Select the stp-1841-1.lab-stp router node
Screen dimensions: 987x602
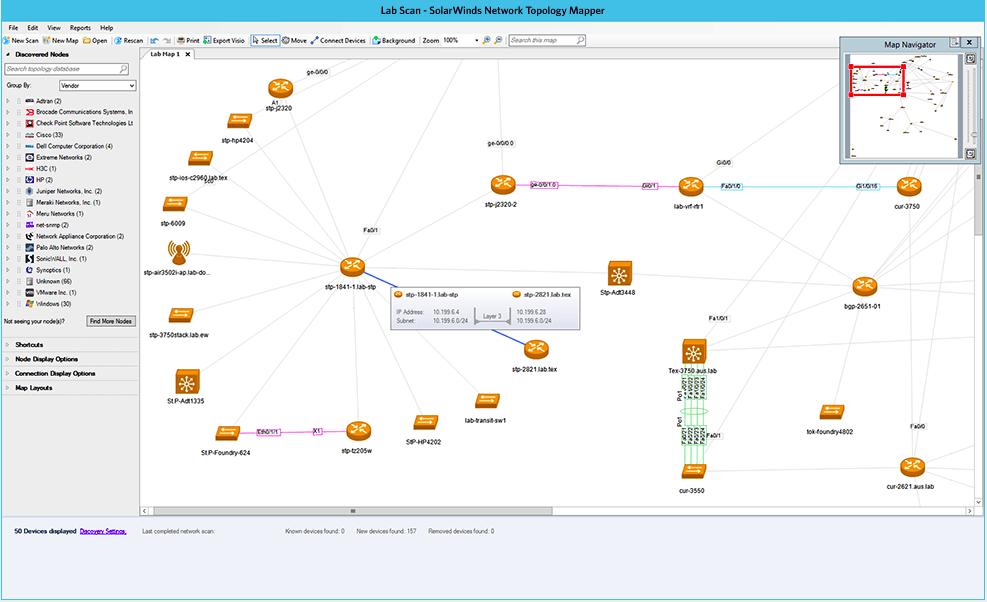click(x=352, y=266)
